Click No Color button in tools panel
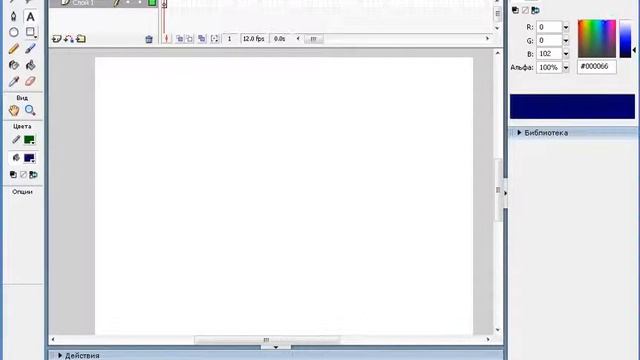Viewport: 640px width, 360px height. click(x=23, y=175)
